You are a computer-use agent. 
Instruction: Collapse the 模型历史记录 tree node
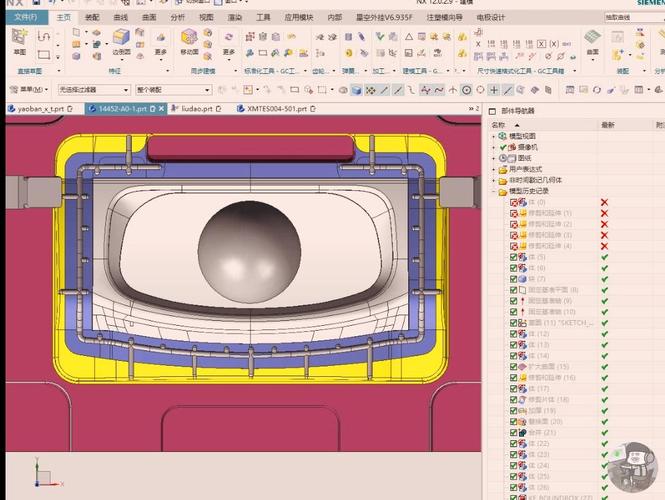click(x=494, y=191)
